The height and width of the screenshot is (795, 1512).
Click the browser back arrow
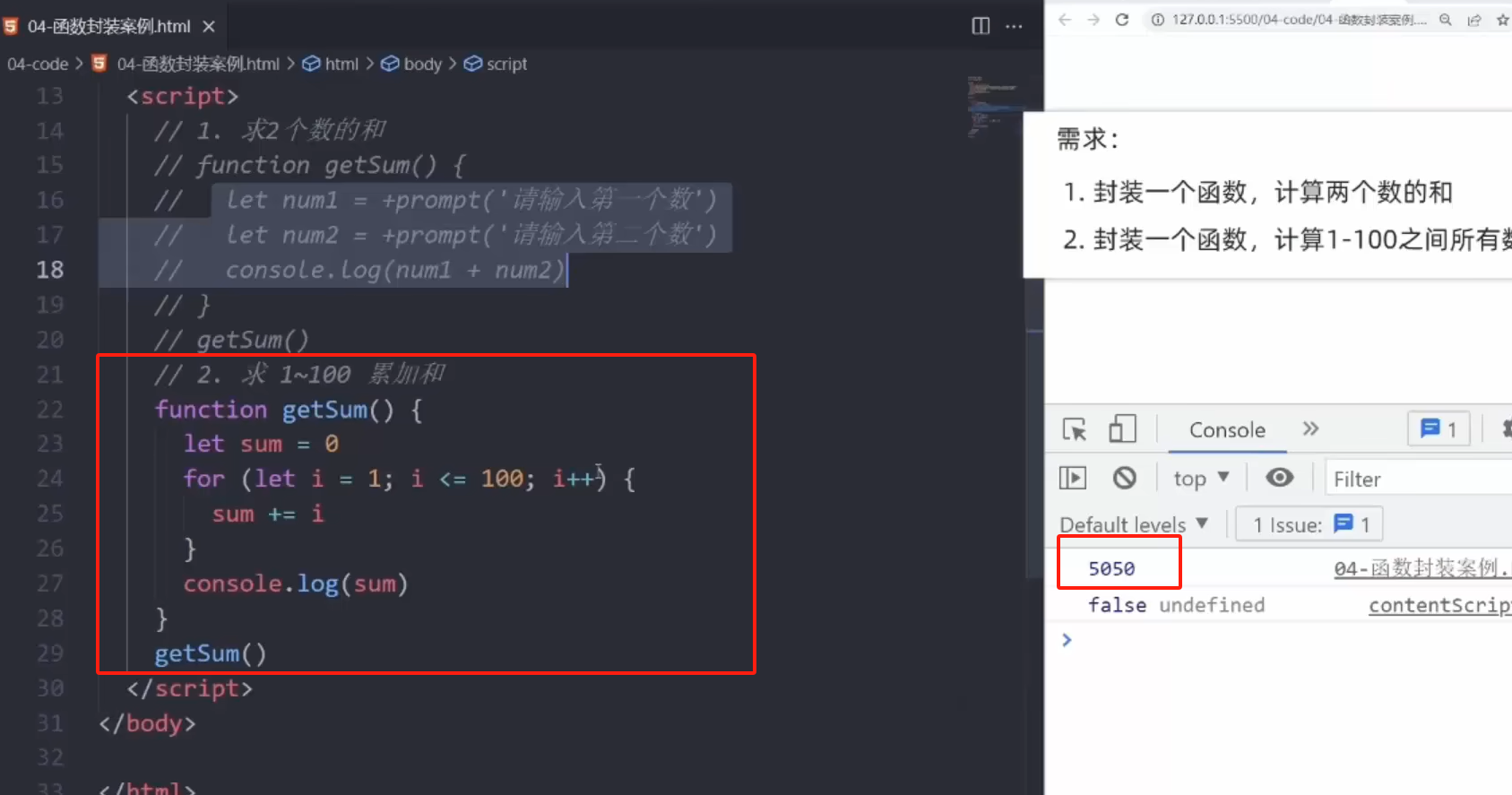coord(1064,20)
